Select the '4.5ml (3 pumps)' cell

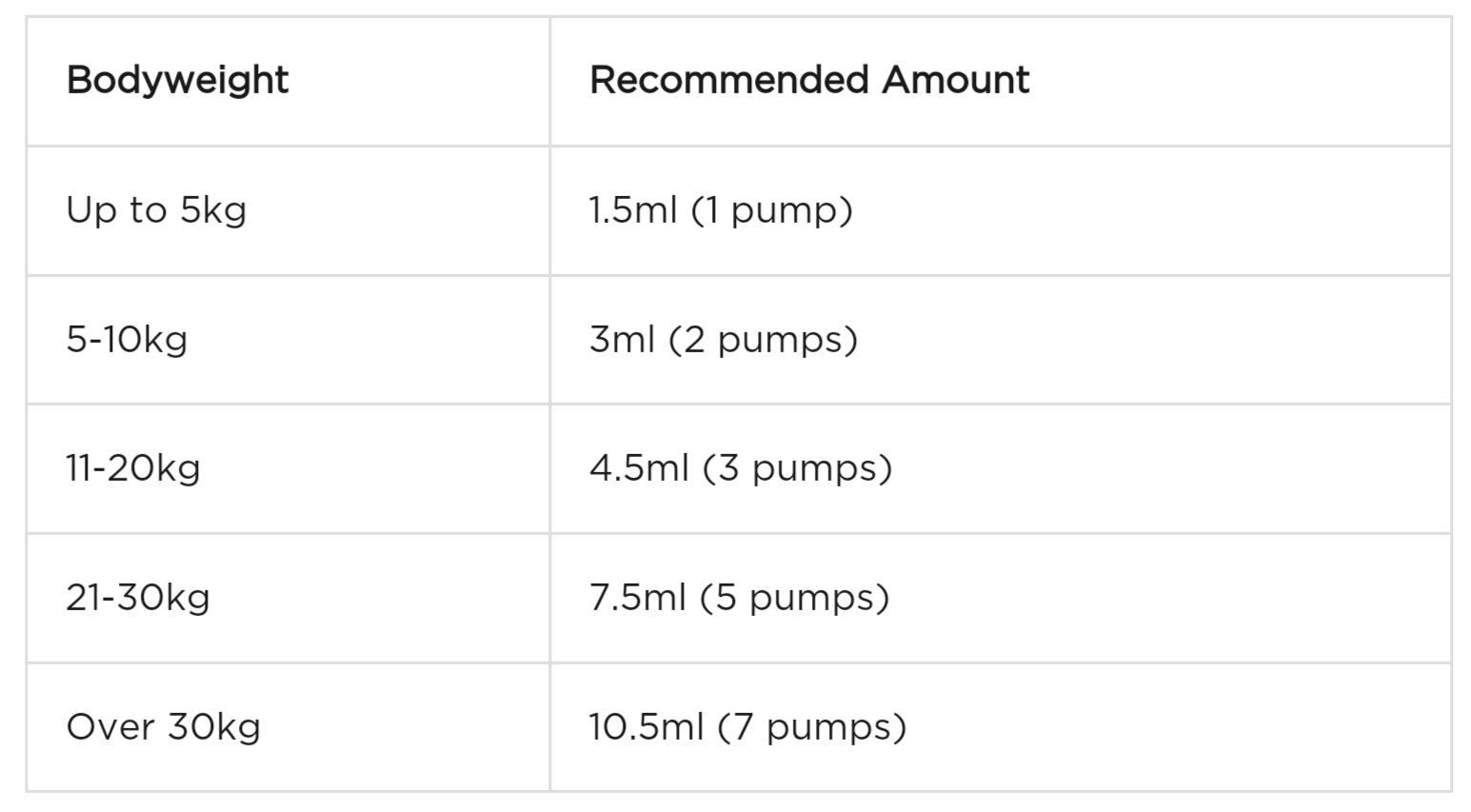740,468
